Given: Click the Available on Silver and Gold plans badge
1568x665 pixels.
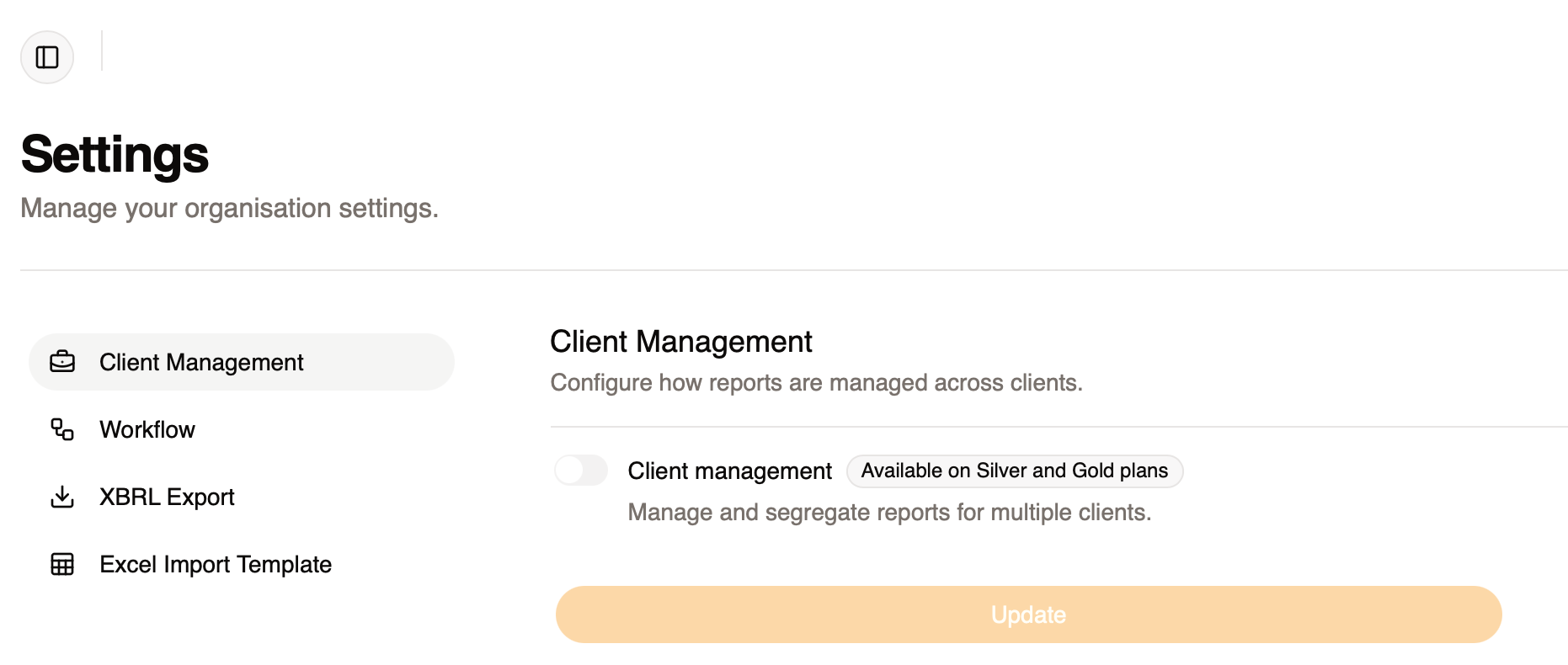Looking at the screenshot, I should click(x=1014, y=471).
